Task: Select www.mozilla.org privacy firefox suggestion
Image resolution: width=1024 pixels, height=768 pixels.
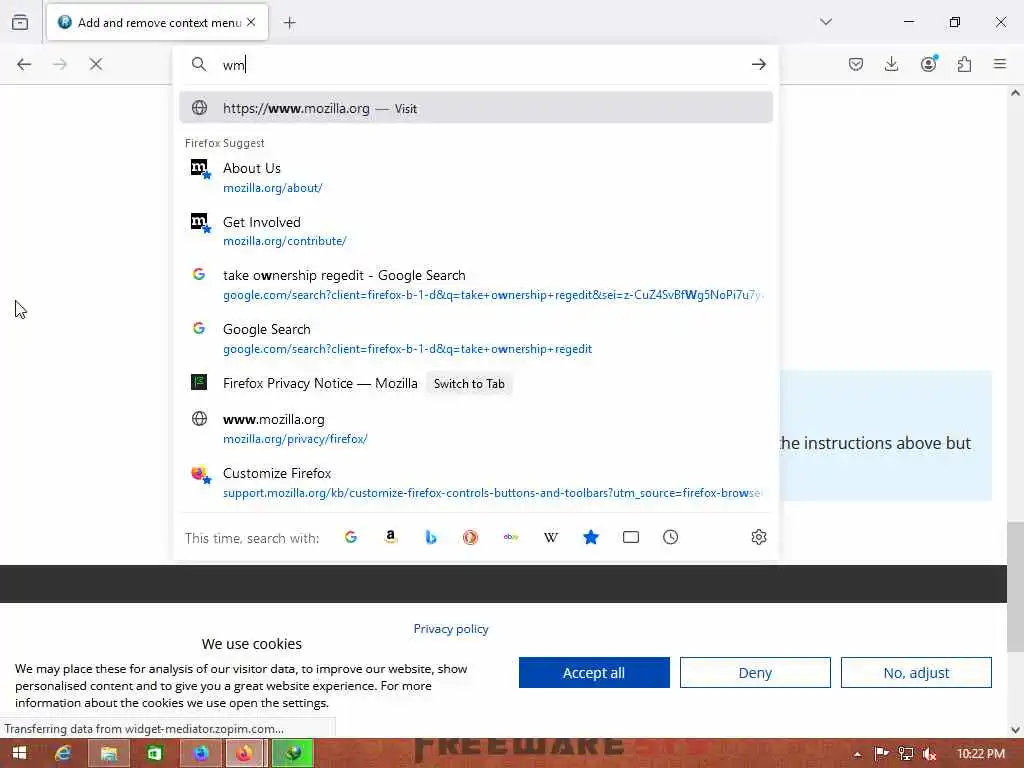Action: pyautogui.click(x=476, y=428)
